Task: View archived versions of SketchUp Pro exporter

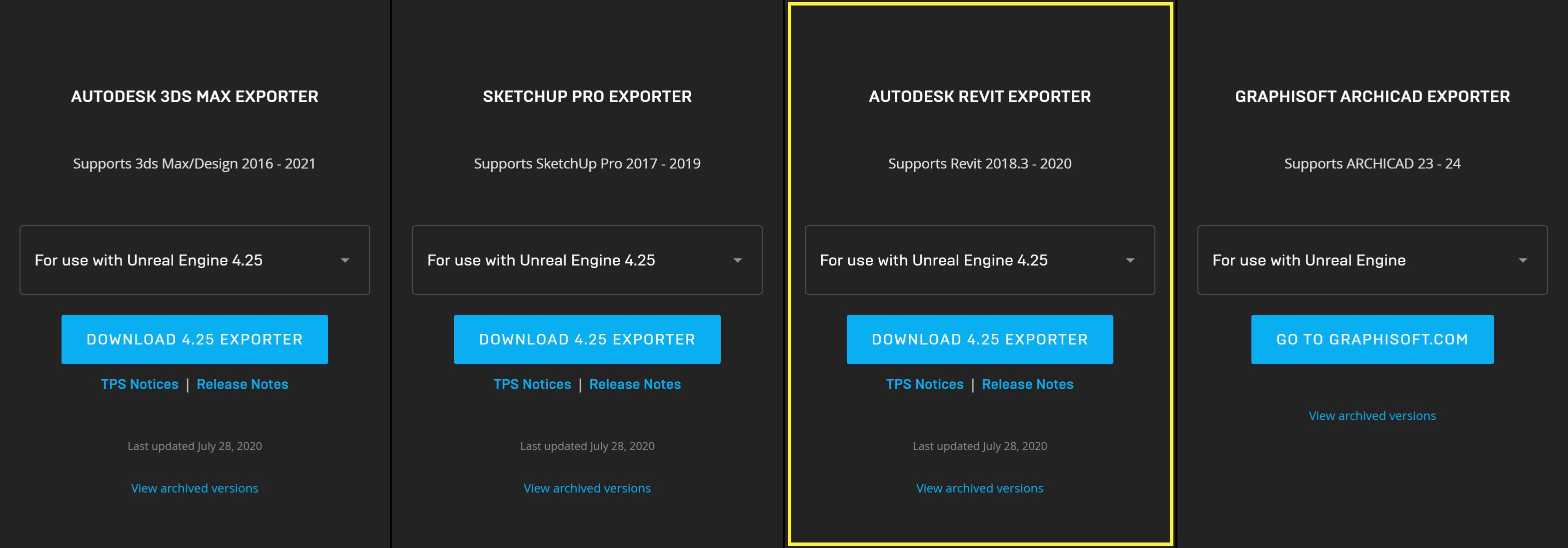Action: (x=587, y=488)
